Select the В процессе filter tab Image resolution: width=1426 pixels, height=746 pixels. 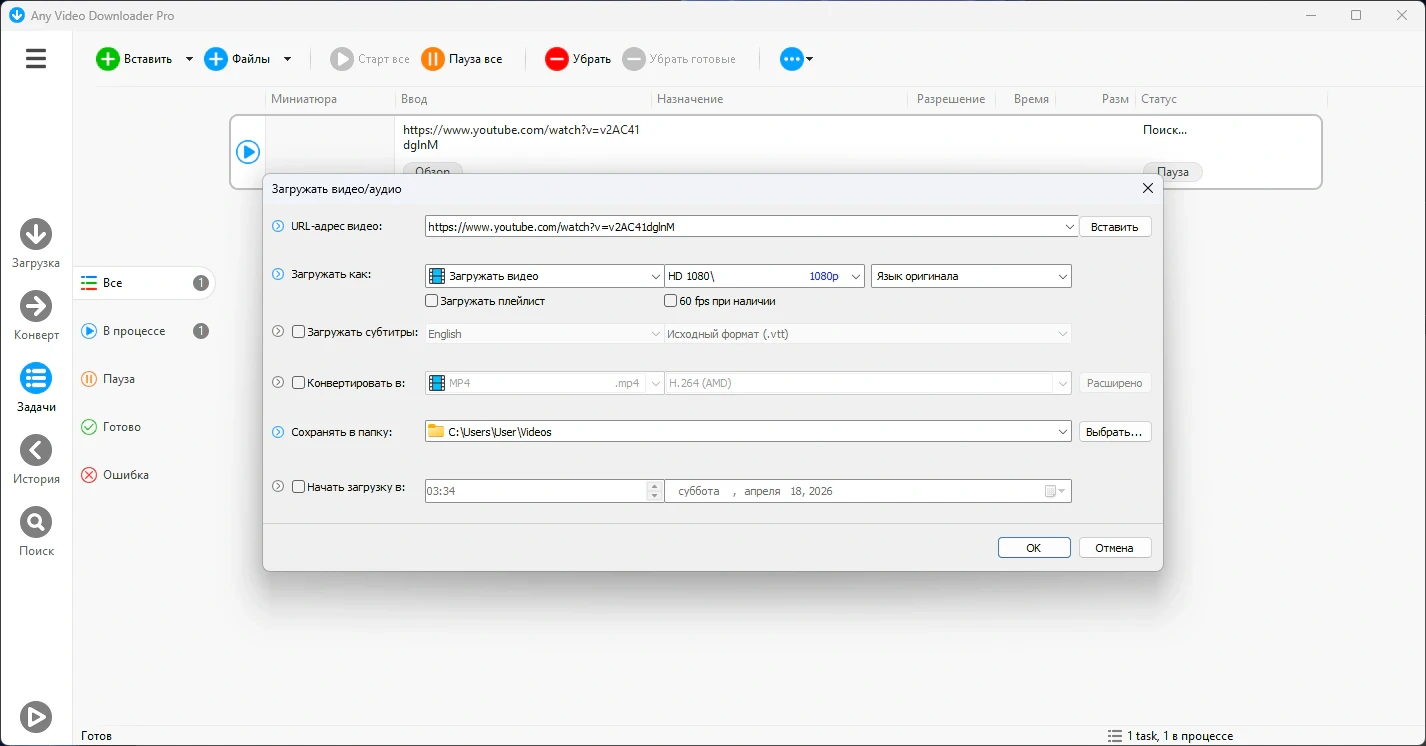click(x=145, y=331)
